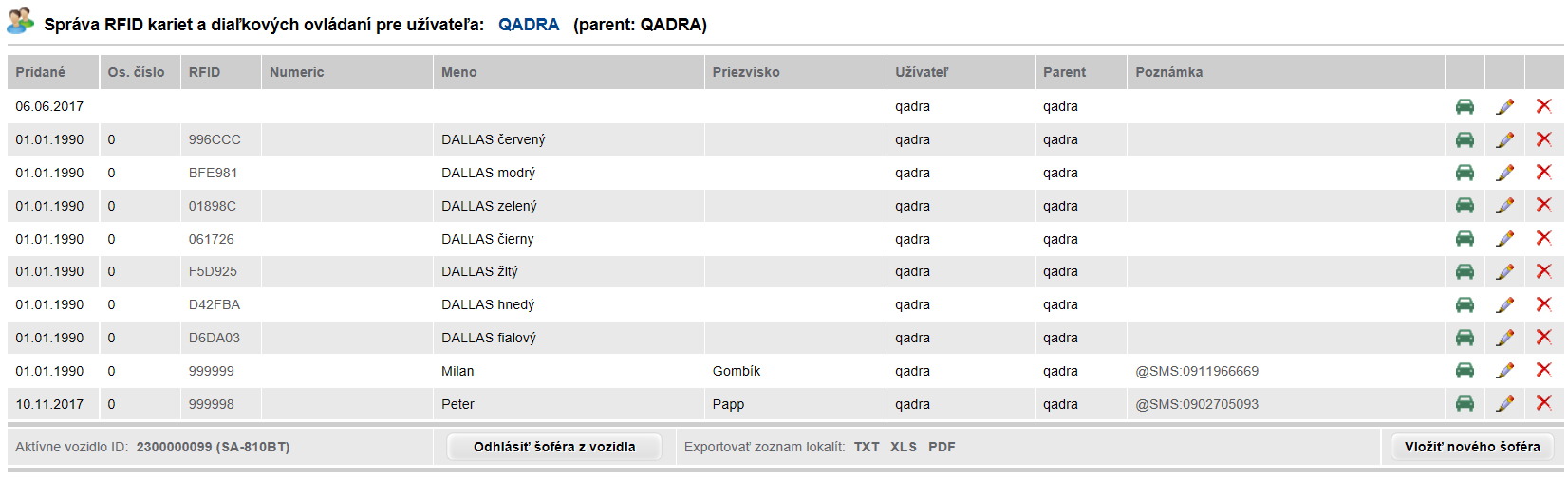Edit the DALLAS modrý entry with pencil icon

pos(1504,173)
